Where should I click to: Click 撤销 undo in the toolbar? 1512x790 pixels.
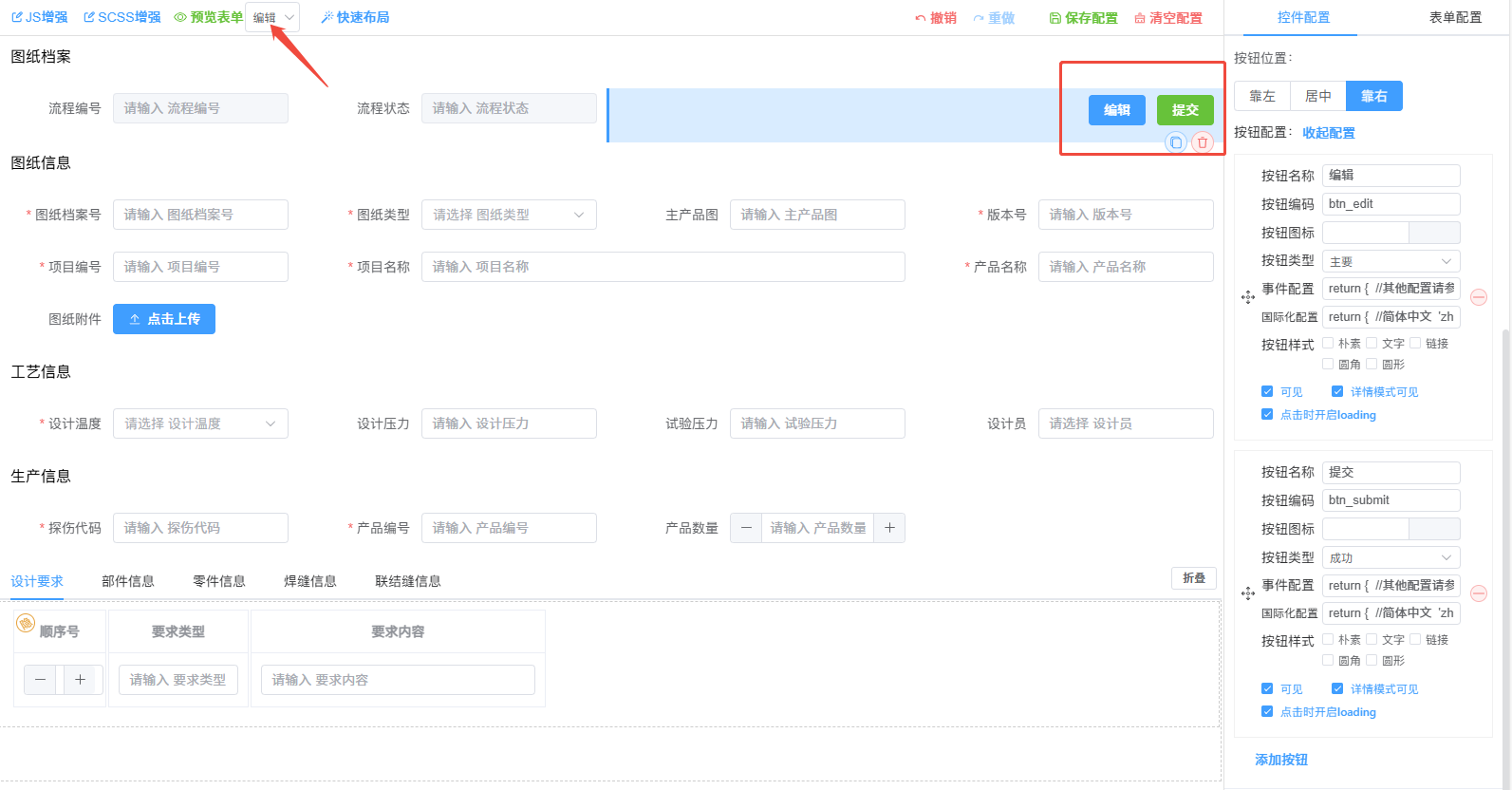(936, 18)
